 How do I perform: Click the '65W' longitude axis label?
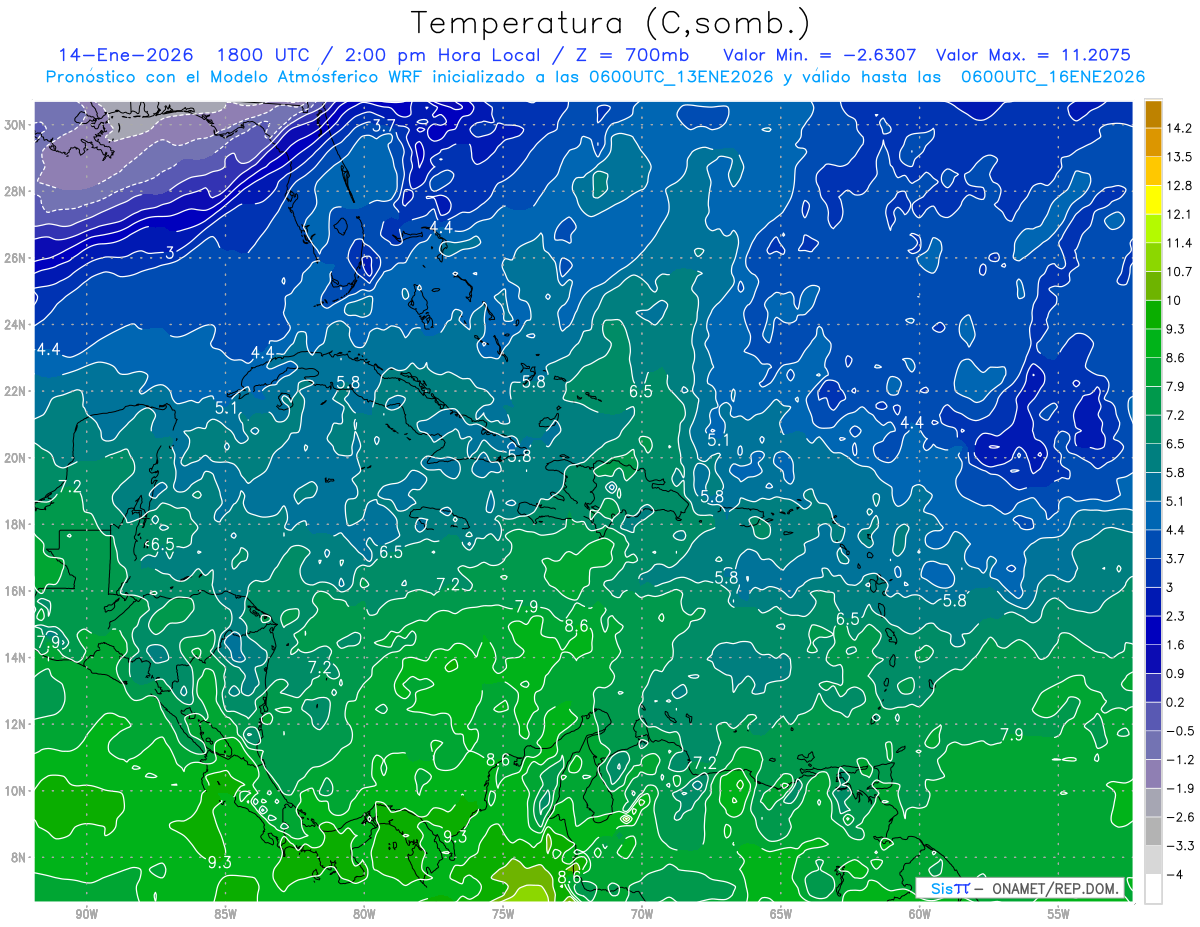[x=781, y=914]
